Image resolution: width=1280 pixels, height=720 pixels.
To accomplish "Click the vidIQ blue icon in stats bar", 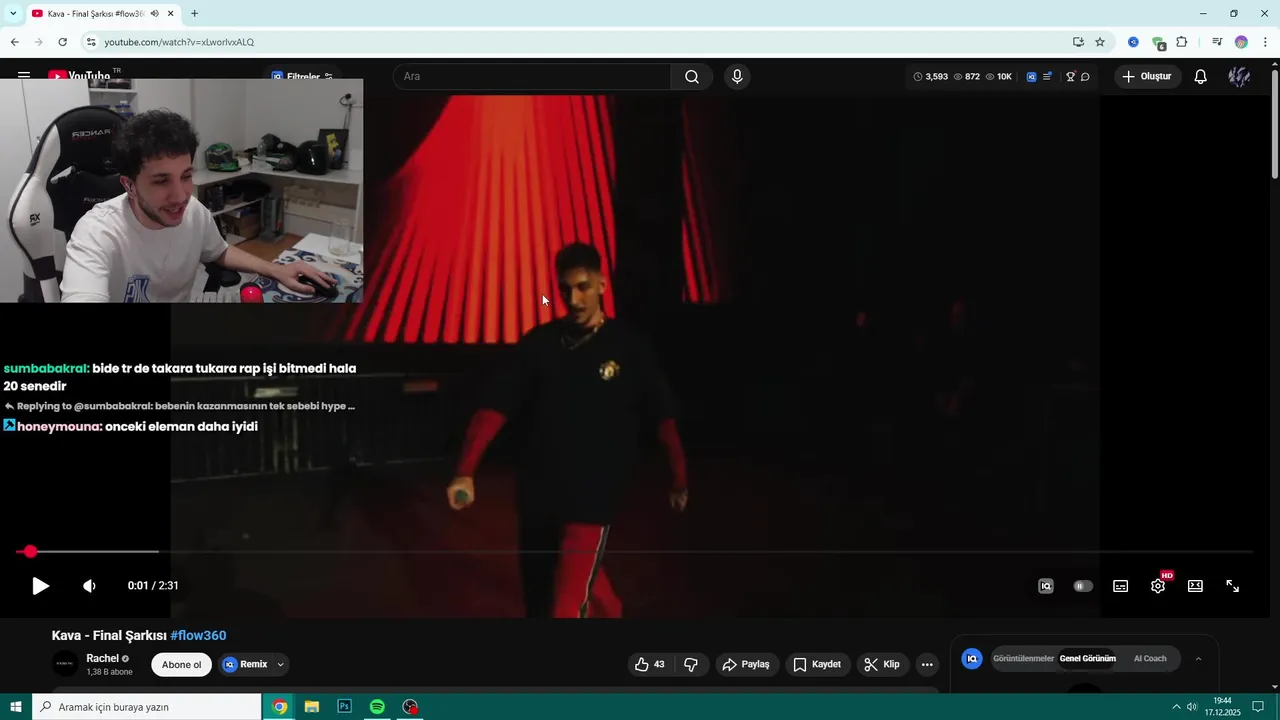I will click(x=1031, y=77).
